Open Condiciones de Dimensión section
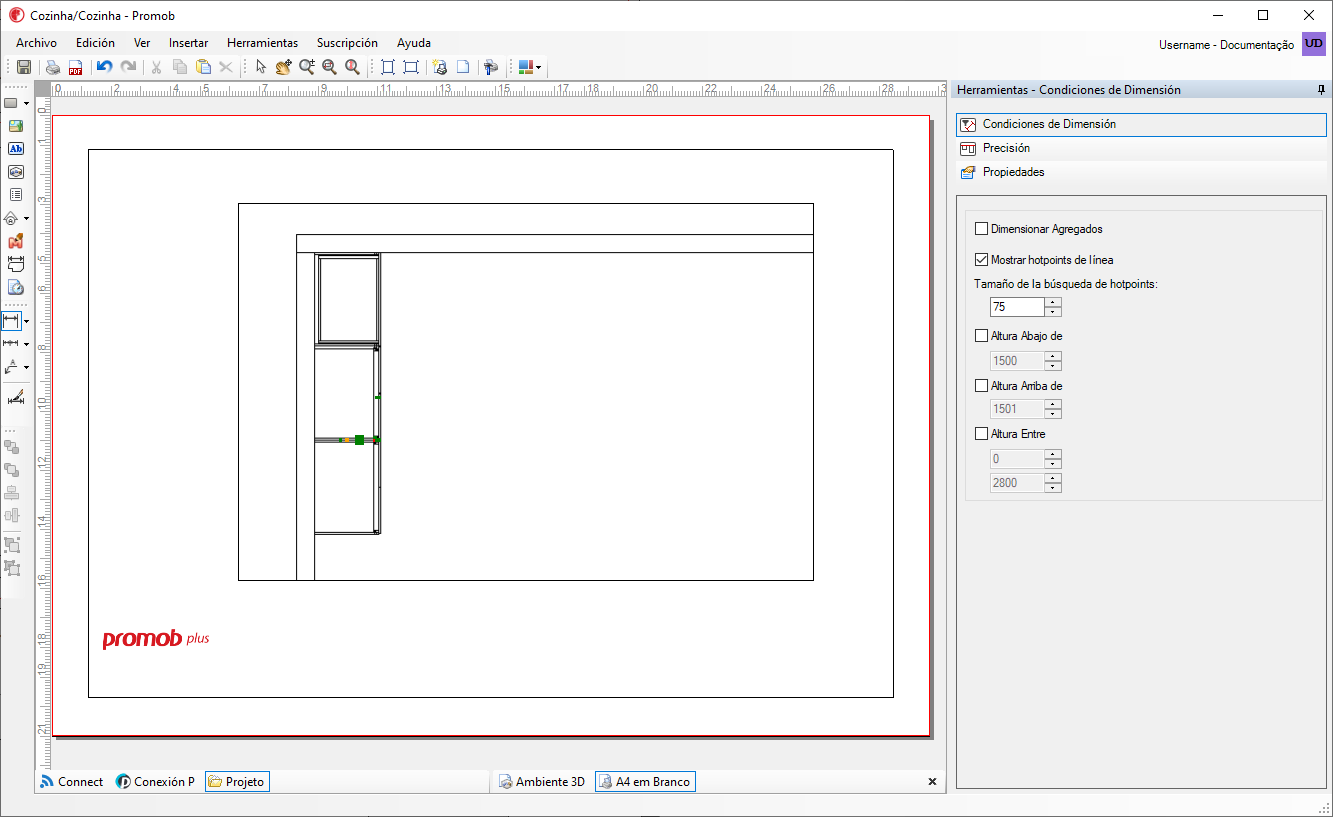1338x823 pixels. [x=1141, y=124]
